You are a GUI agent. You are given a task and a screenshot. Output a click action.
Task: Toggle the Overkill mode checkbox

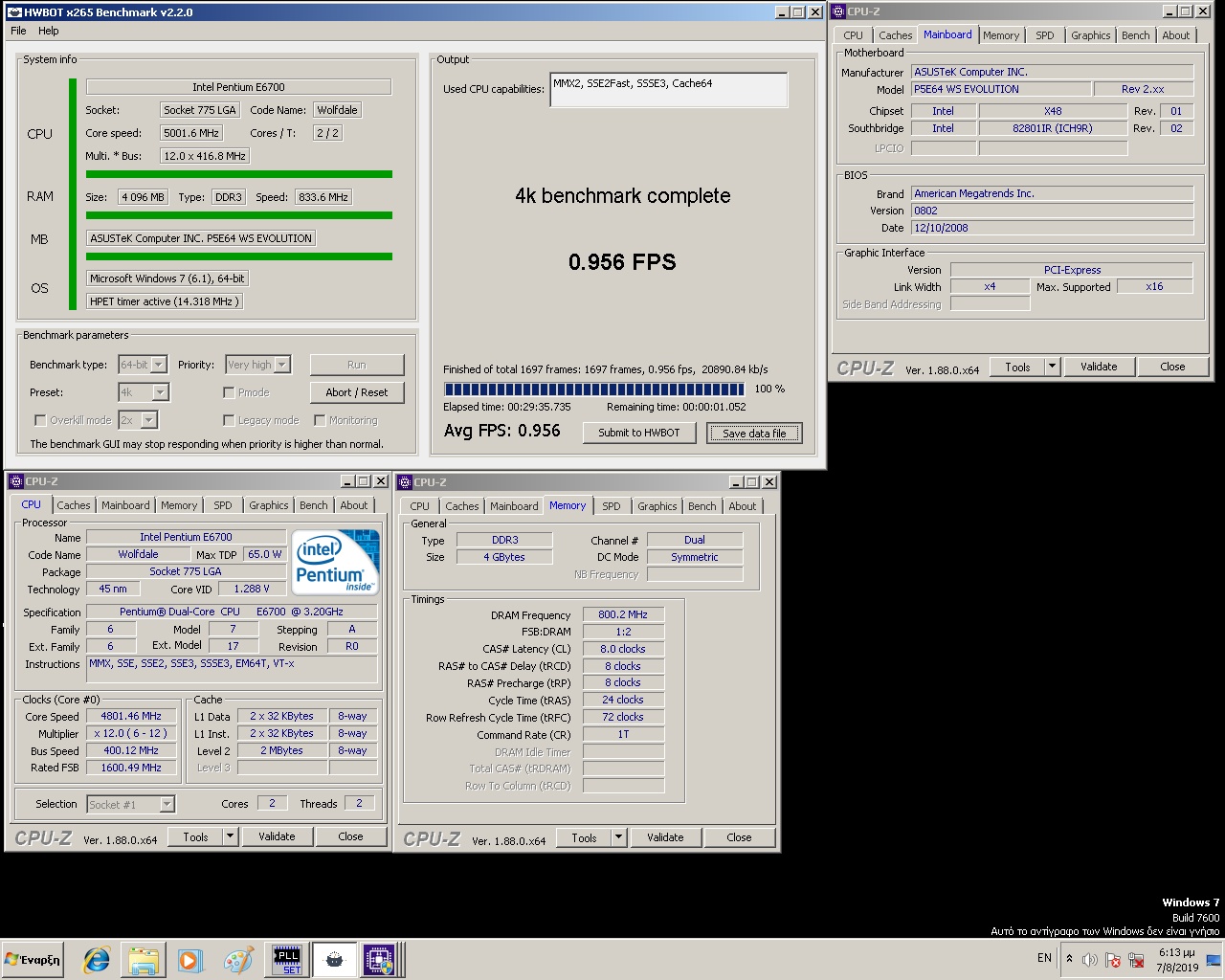pyautogui.click(x=40, y=420)
